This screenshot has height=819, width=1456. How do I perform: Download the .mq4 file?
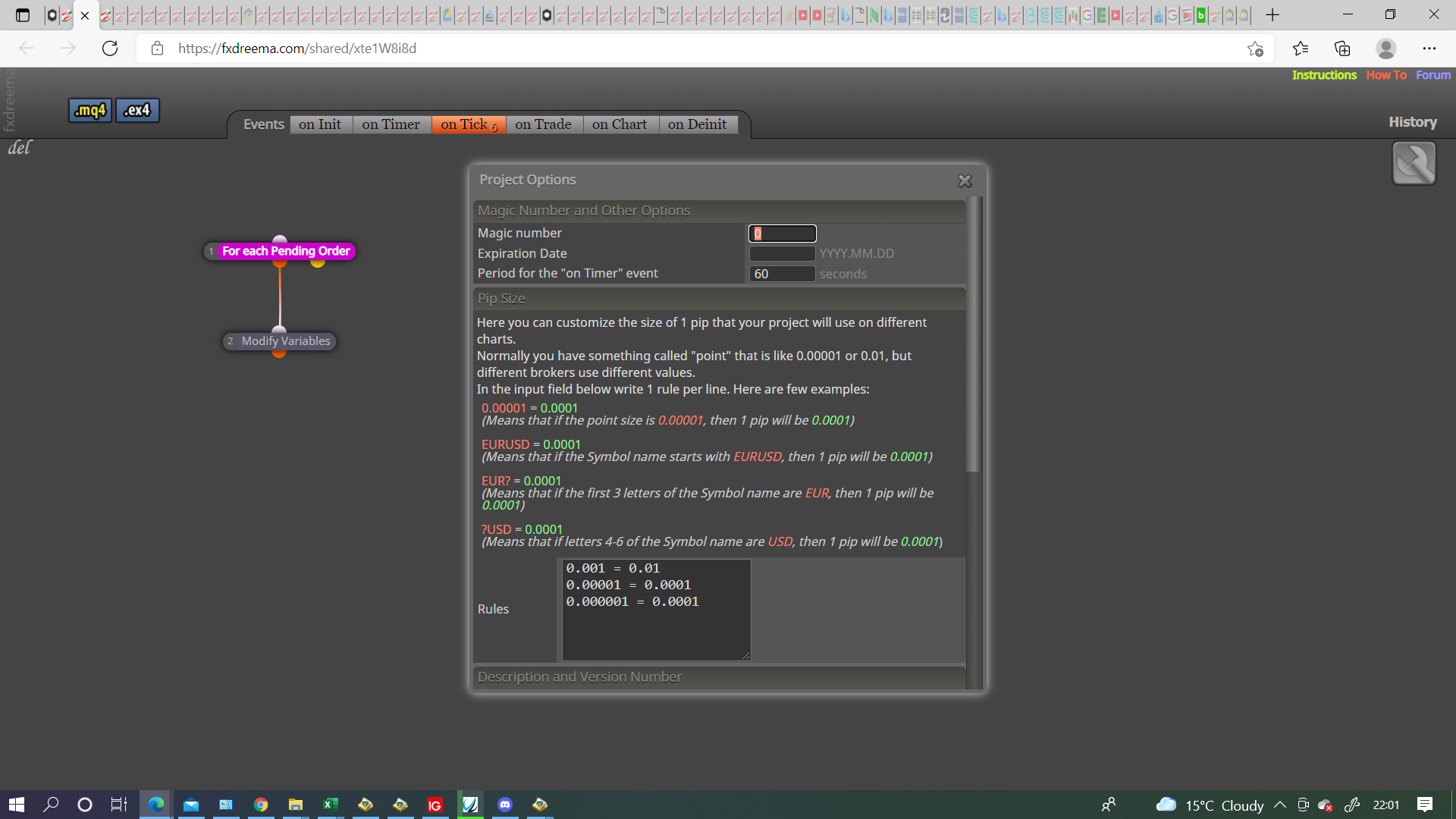(x=90, y=111)
